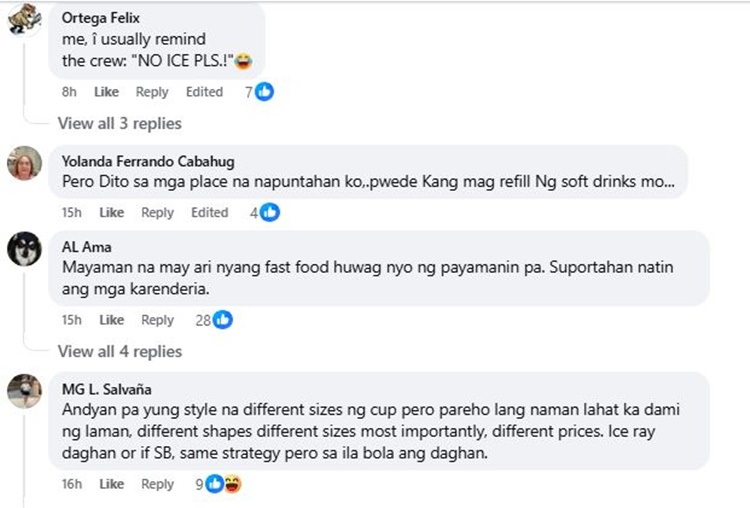Open the Edited link on Yolanda's comment
This screenshot has width=750, height=508.
210,212
